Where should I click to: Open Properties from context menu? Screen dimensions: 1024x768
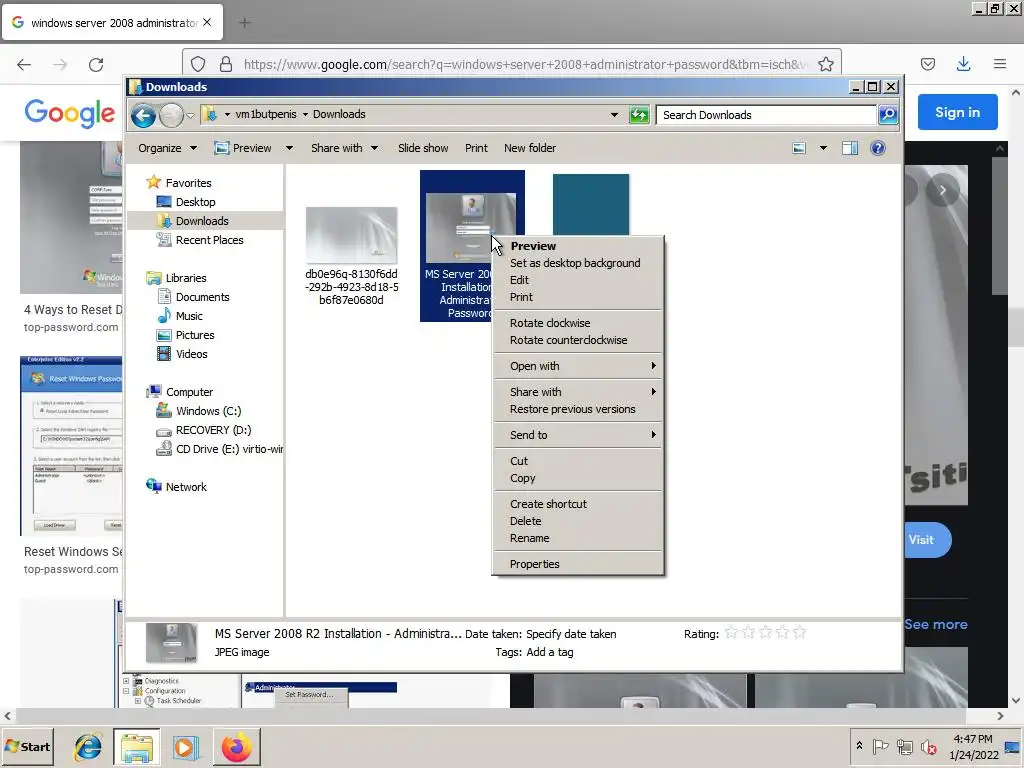tap(578, 564)
